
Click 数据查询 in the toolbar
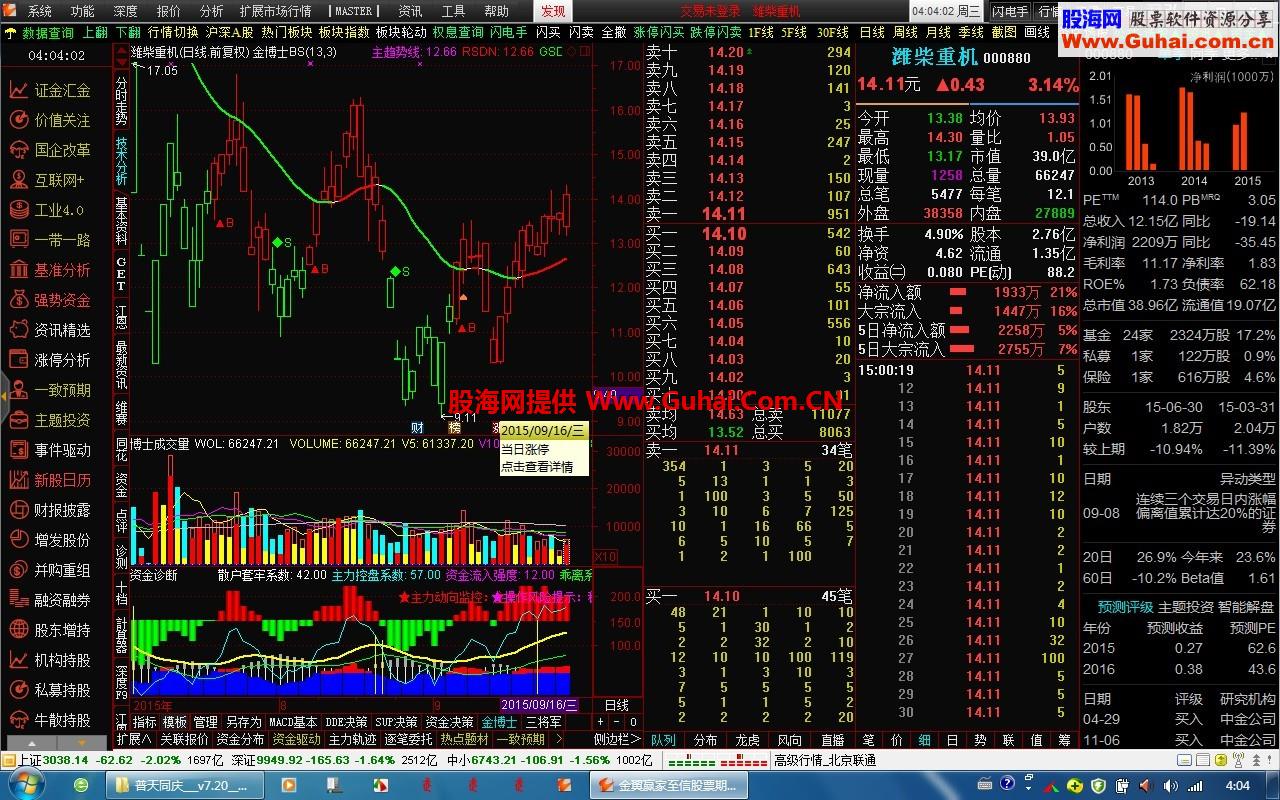pos(48,32)
